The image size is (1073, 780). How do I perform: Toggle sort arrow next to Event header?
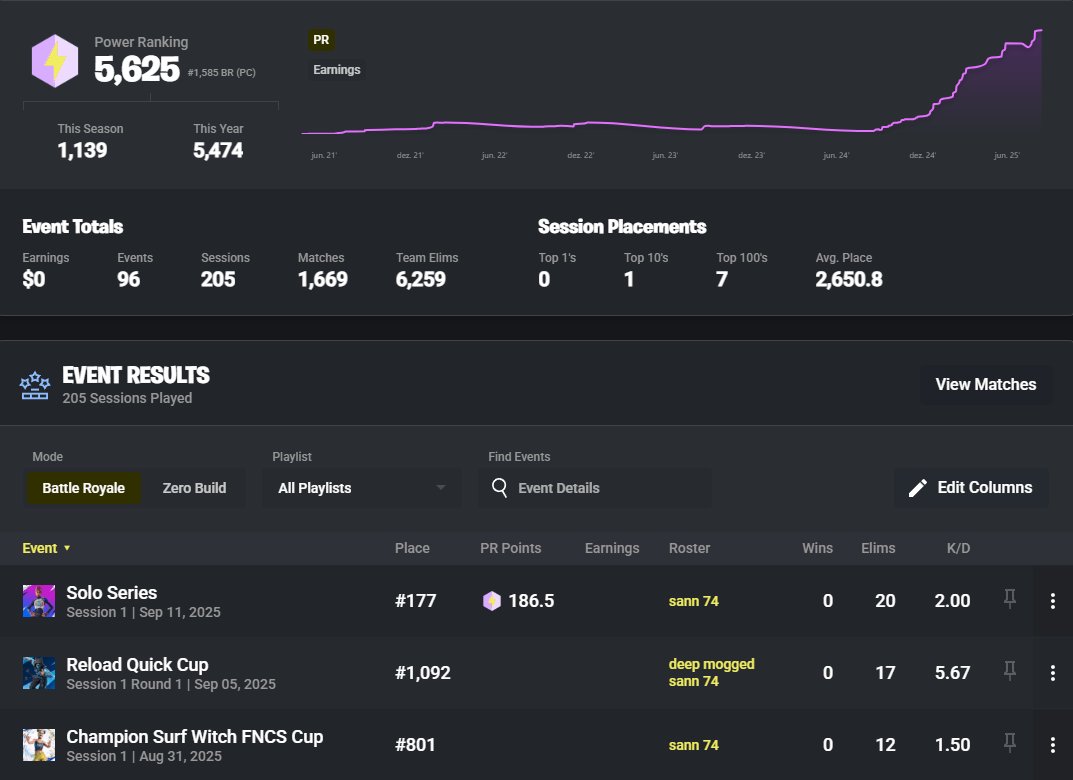pyautogui.click(x=67, y=548)
